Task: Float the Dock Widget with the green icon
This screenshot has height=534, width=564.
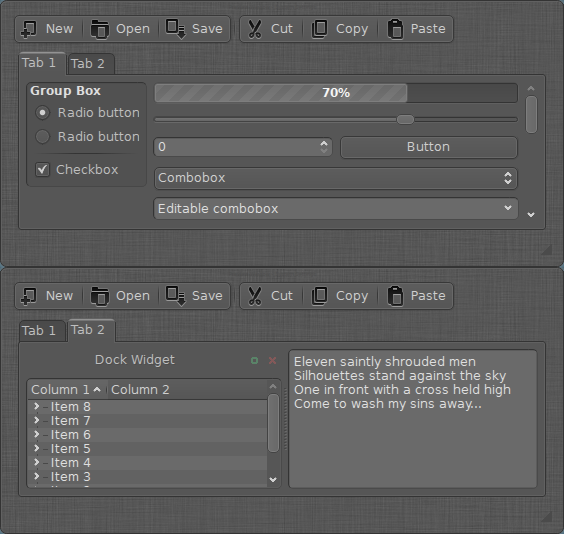Action: tap(254, 360)
